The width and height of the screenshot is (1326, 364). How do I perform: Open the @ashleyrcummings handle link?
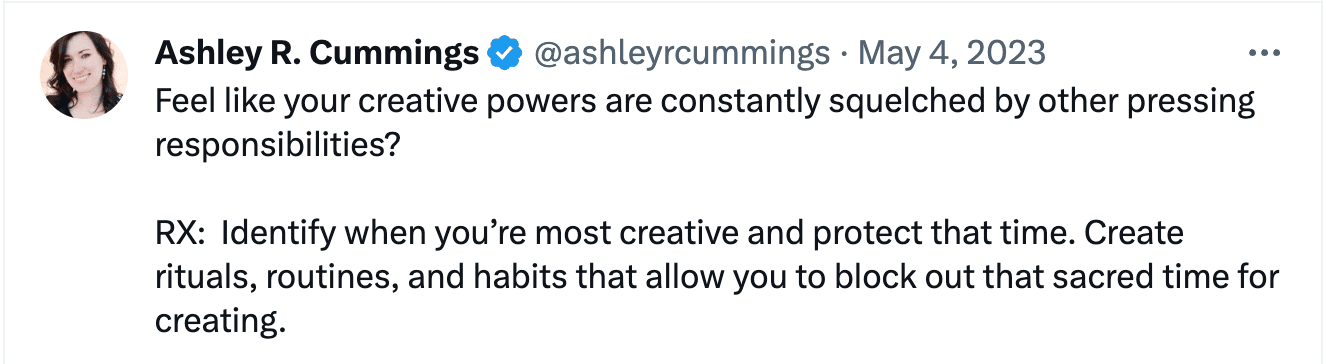click(683, 53)
